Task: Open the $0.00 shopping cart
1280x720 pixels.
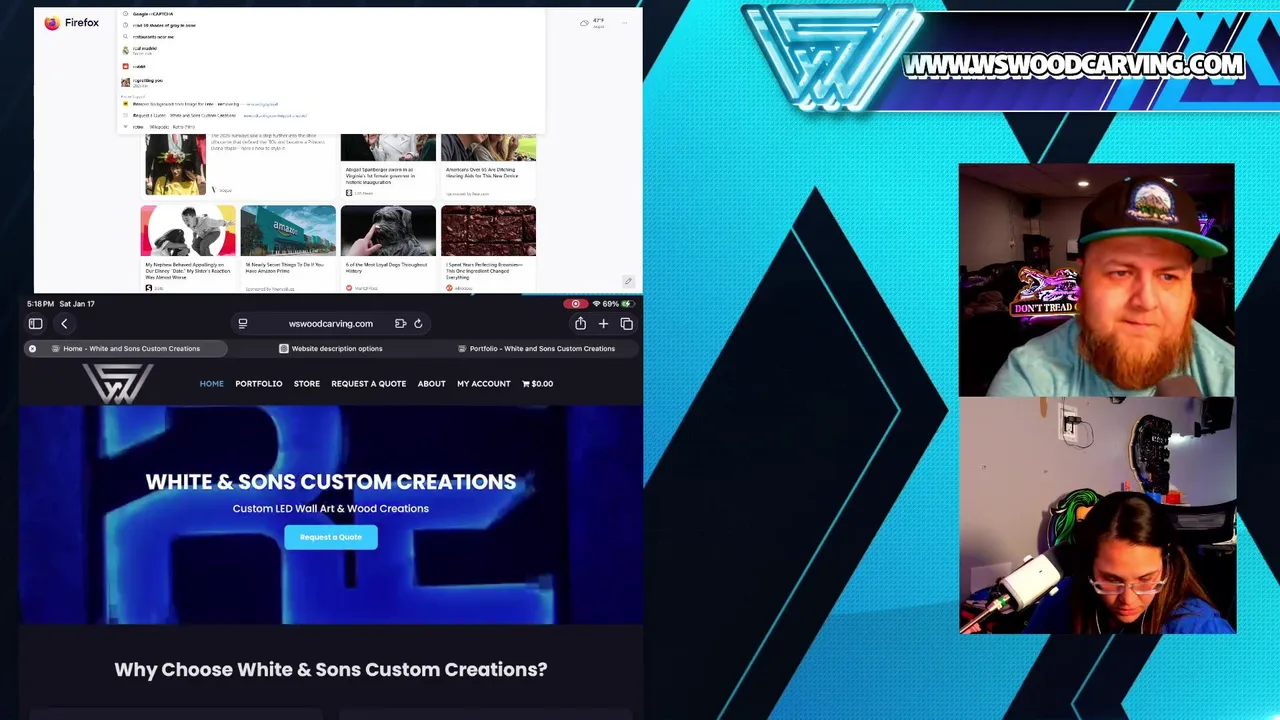Action: point(537,383)
